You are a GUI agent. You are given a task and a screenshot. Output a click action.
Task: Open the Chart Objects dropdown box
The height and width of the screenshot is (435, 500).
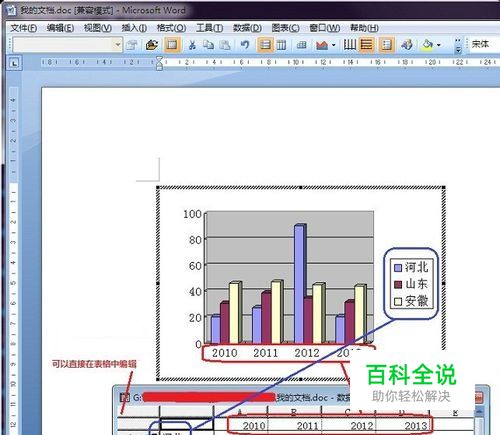pos(68,44)
